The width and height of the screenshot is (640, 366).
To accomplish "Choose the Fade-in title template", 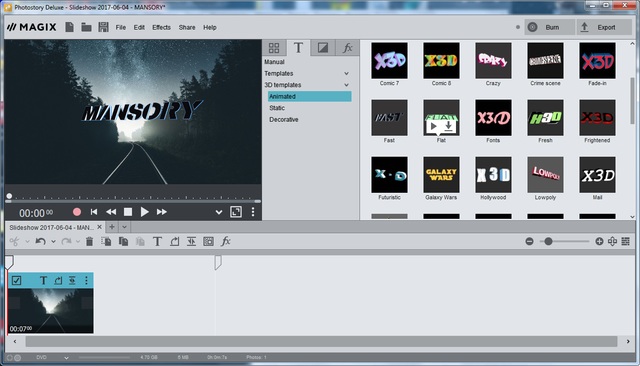I will (x=597, y=60).
